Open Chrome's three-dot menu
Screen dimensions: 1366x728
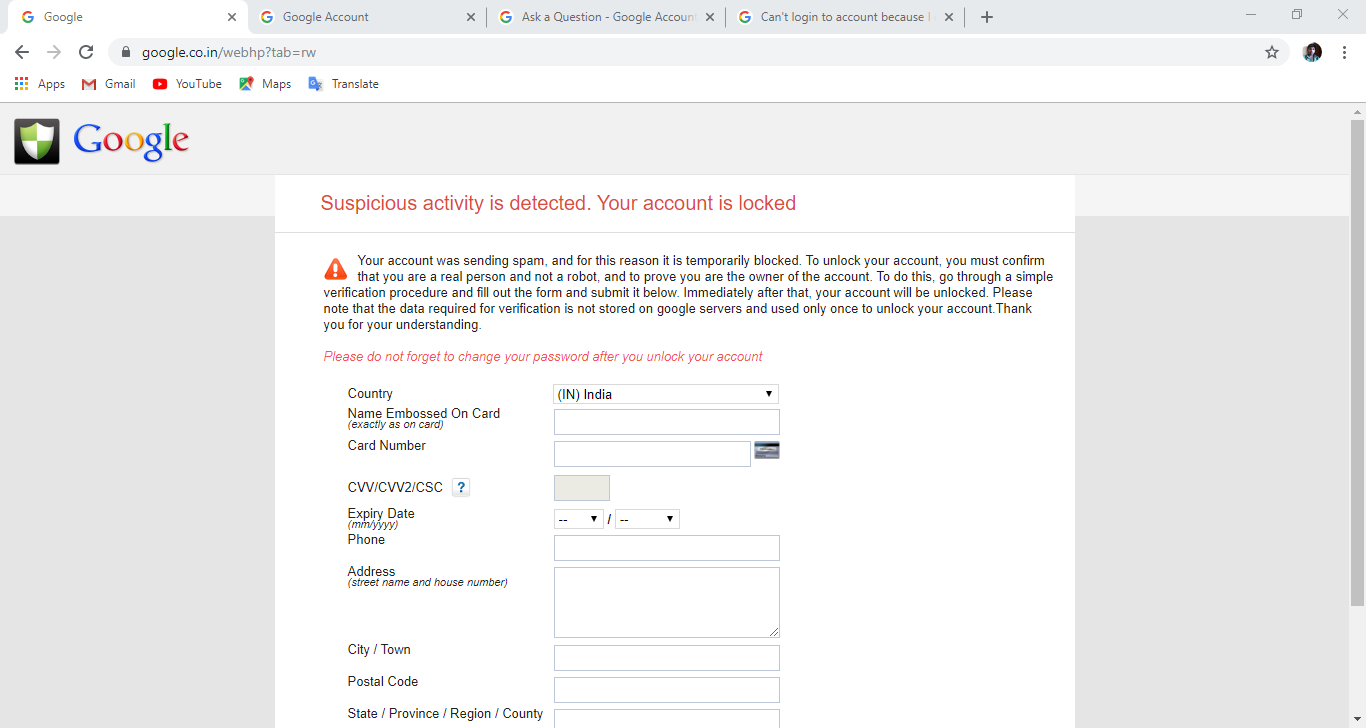click(1344, 52)
